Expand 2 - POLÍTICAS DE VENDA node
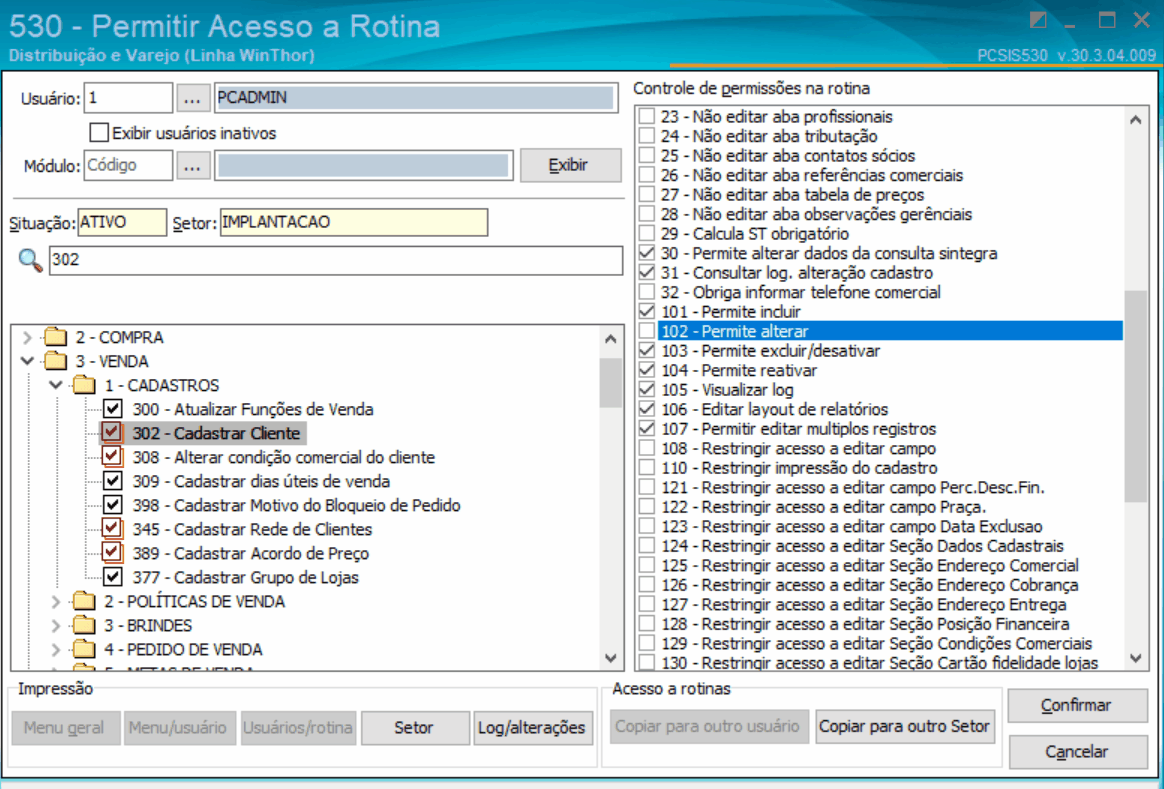The height and width of the screenshot is (789, 1164). click(x=56, y=601)
